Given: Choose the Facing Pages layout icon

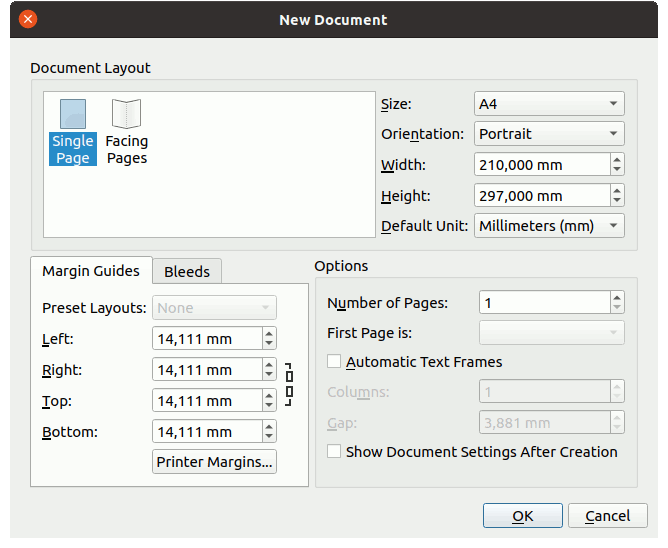Looking at the screenshot, I should (x=127, y=131).
